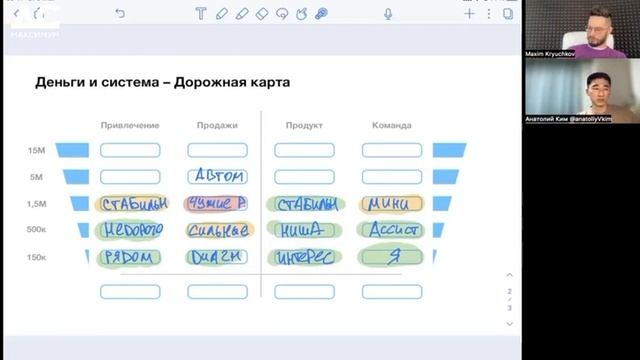640x360 pixels.
Task: Select the Text tool
Action: 200,14
